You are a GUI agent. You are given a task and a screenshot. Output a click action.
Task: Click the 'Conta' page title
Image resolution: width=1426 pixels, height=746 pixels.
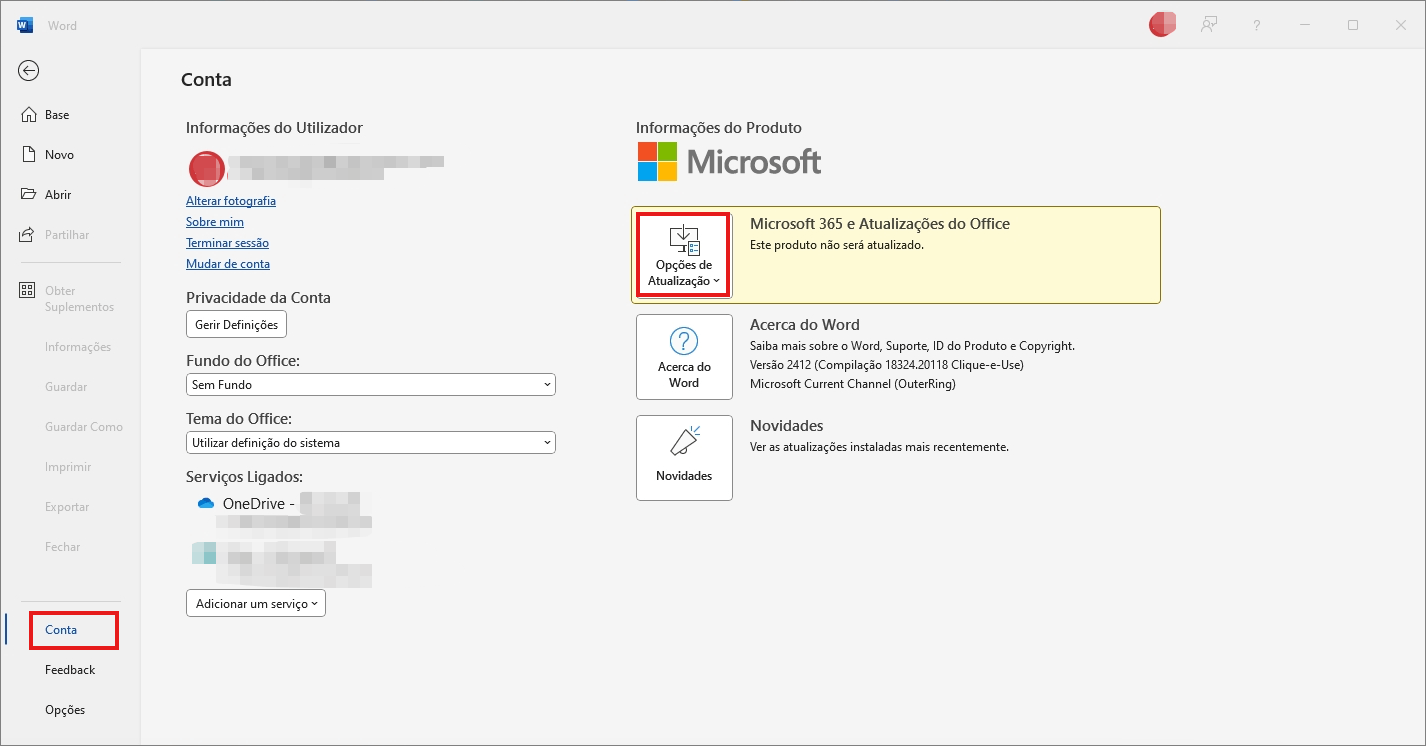point(206,80)
